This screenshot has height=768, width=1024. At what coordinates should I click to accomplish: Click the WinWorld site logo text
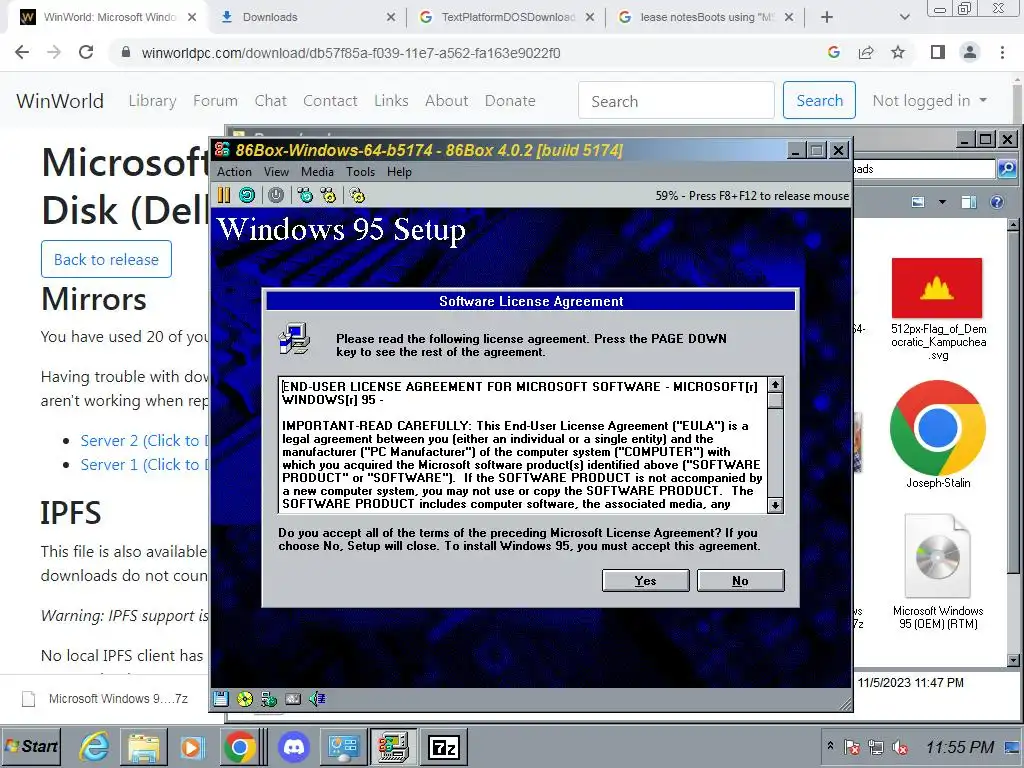[60, 101]
